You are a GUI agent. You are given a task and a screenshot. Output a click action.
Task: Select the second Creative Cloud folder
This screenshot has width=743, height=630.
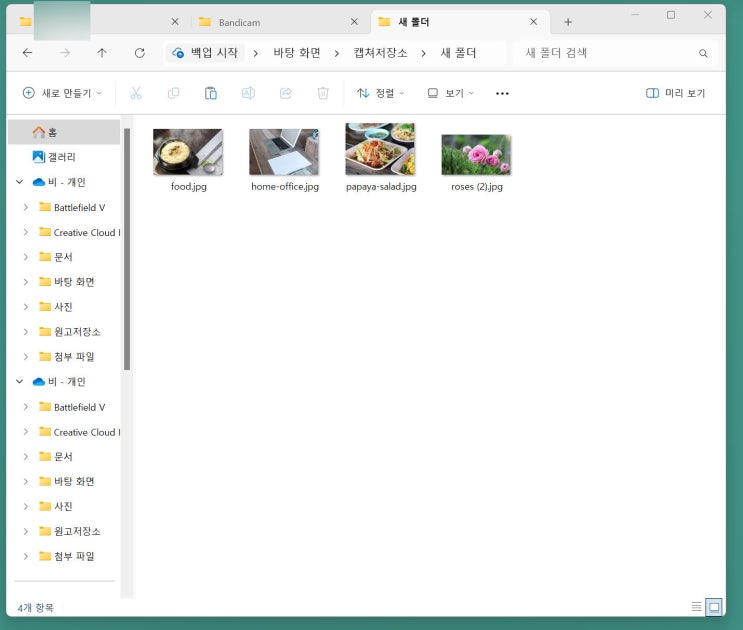pyautogui.click(x=79, y=432)
